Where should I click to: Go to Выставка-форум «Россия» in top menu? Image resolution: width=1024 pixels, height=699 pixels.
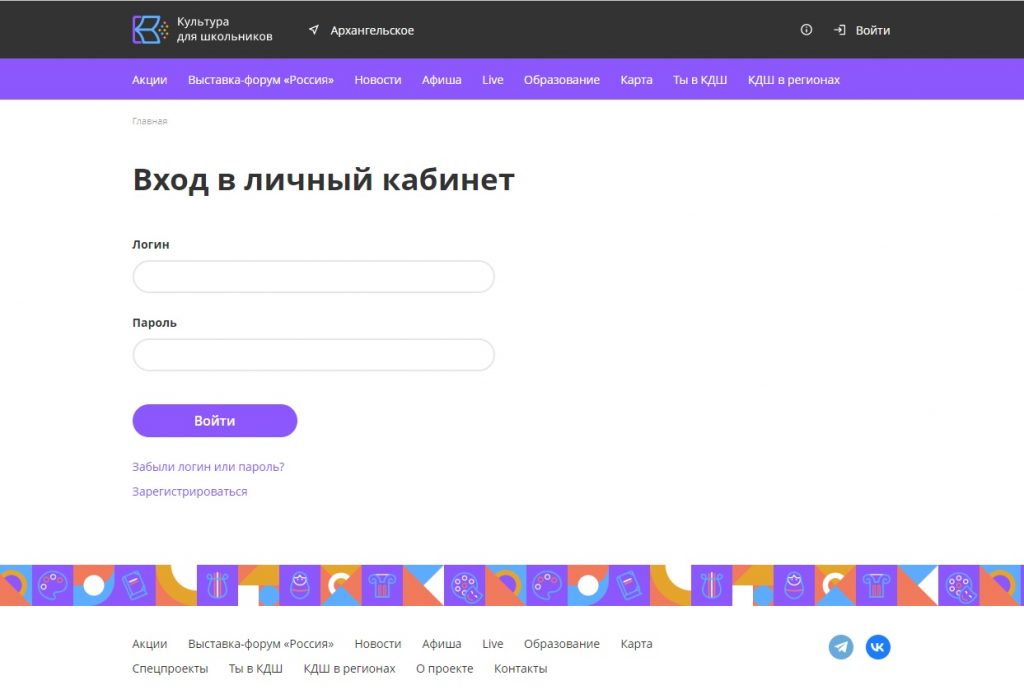click(260, 80)
